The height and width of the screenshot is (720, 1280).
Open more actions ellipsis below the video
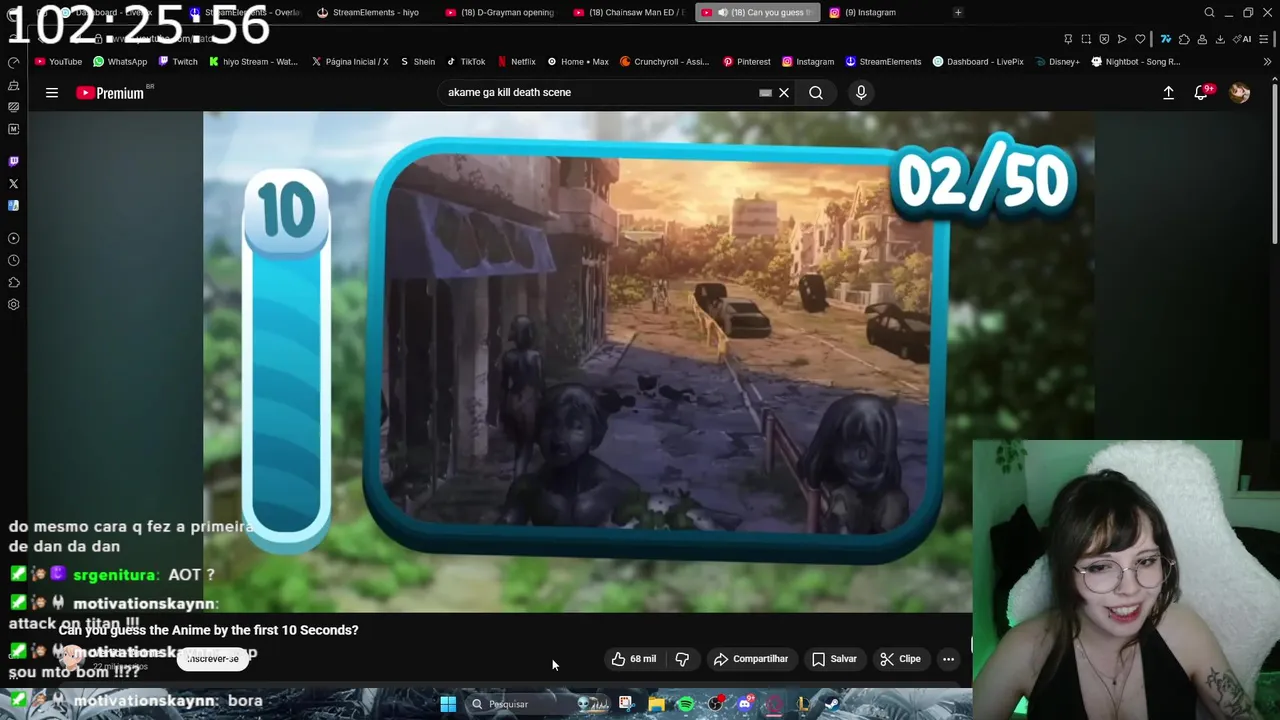pos(948,659)
